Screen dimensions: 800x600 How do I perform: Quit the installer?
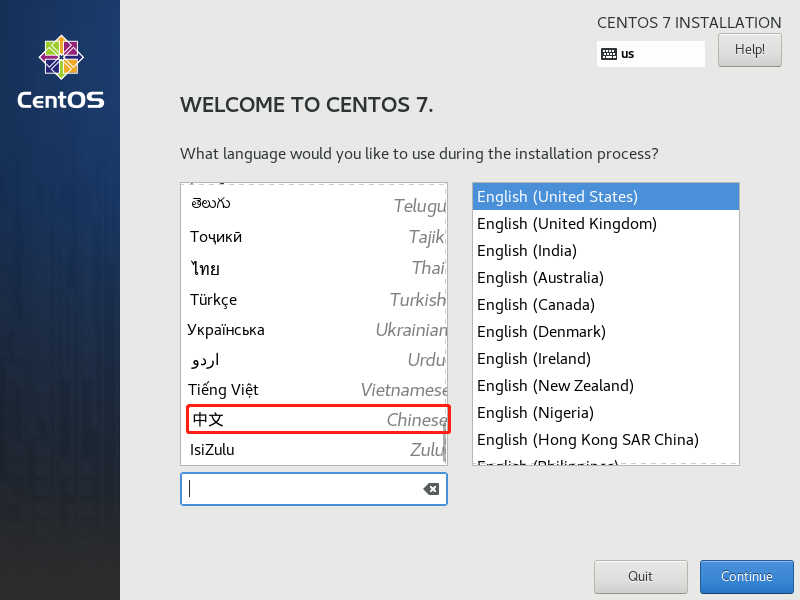640,576
